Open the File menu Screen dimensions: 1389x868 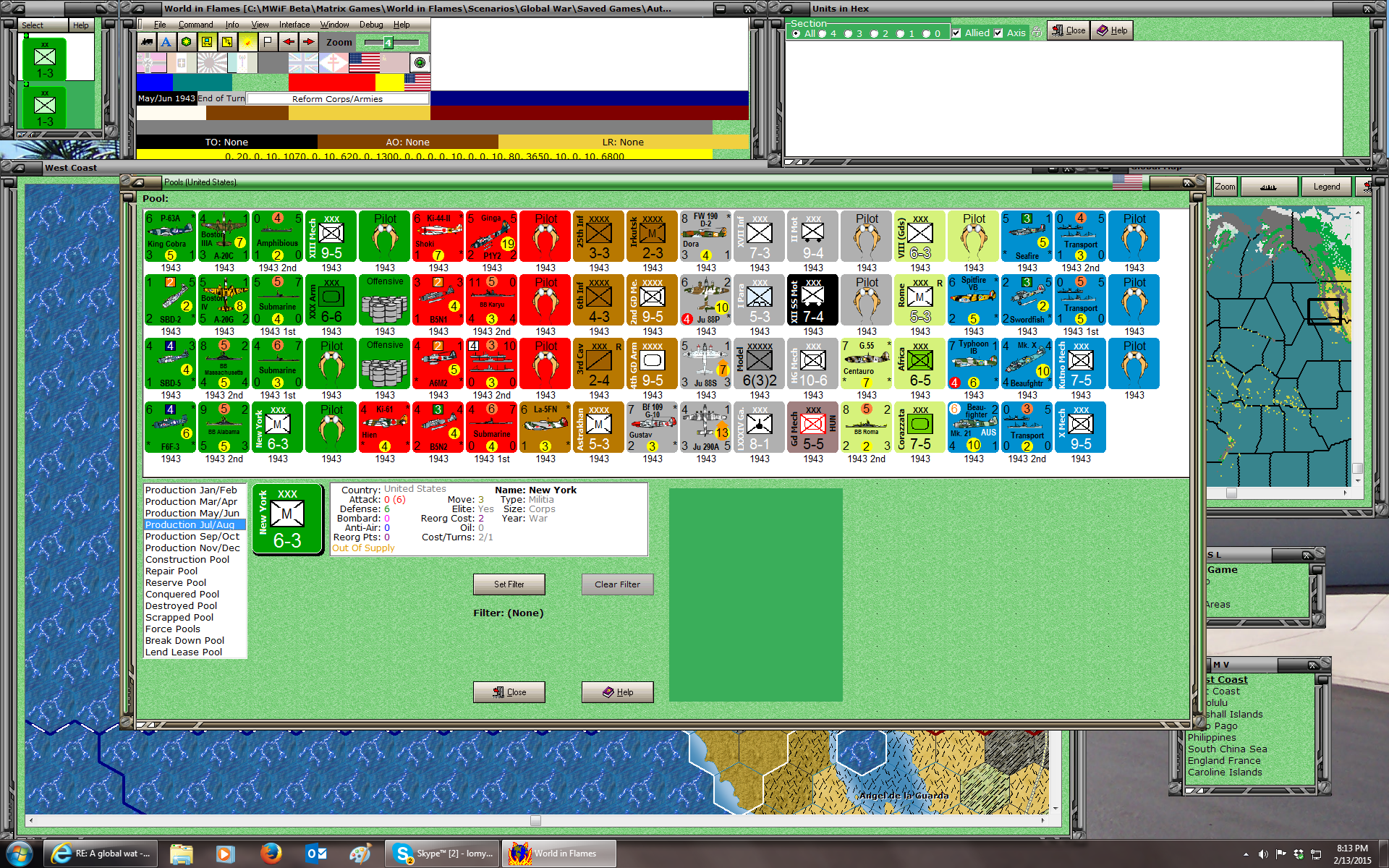[159, 25]
